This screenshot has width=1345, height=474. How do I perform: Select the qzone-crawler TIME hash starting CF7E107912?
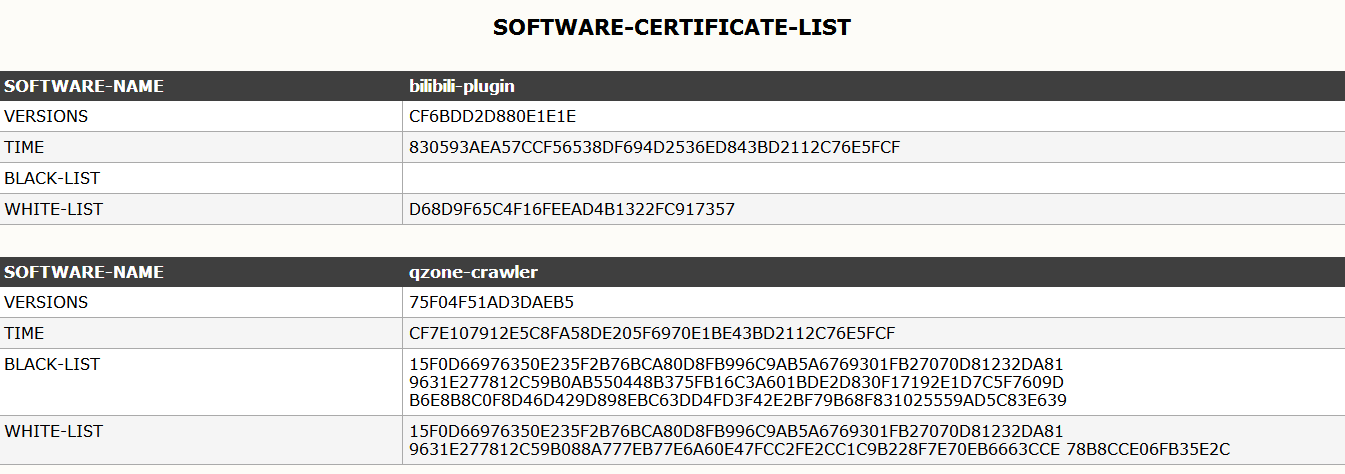coord(652,333)
